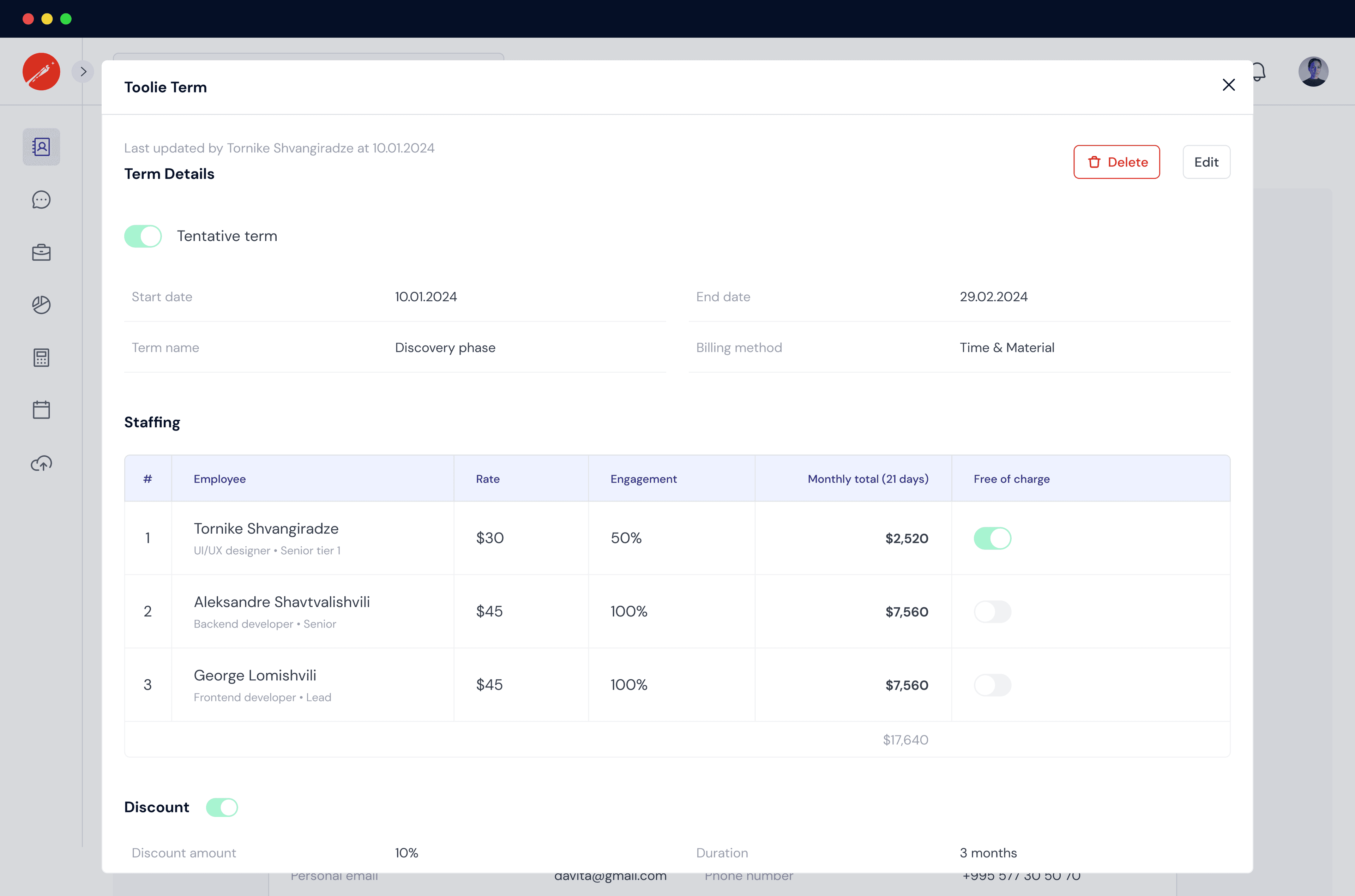1355x896 pixels.
Task: Select the calculator icon in the sidebar
Action: (41, 357)
